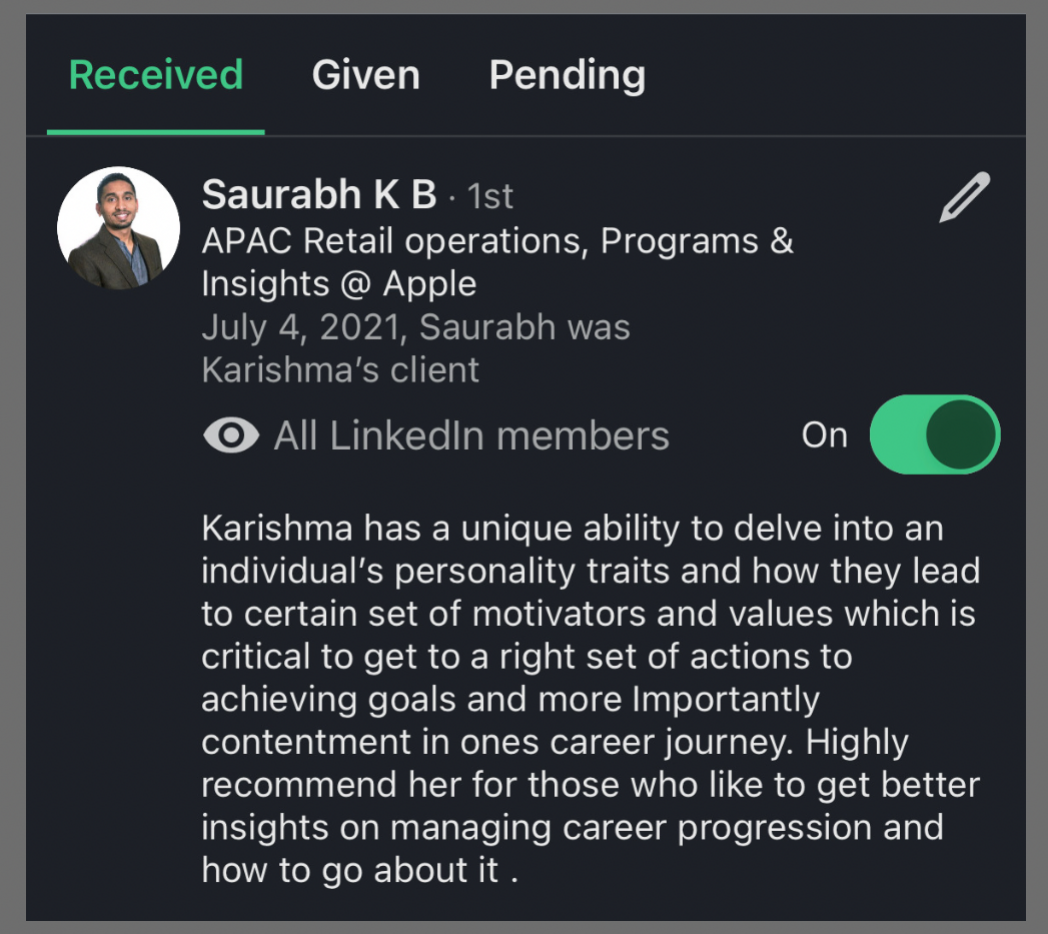Click the July 4, 2021 date line
This screenshot has height=934, width=1048.
[x=415, y=327]
